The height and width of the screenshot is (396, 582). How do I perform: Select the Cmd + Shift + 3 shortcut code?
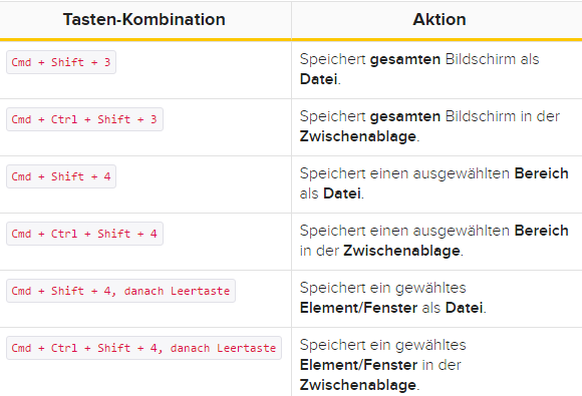tap(61, 62)
